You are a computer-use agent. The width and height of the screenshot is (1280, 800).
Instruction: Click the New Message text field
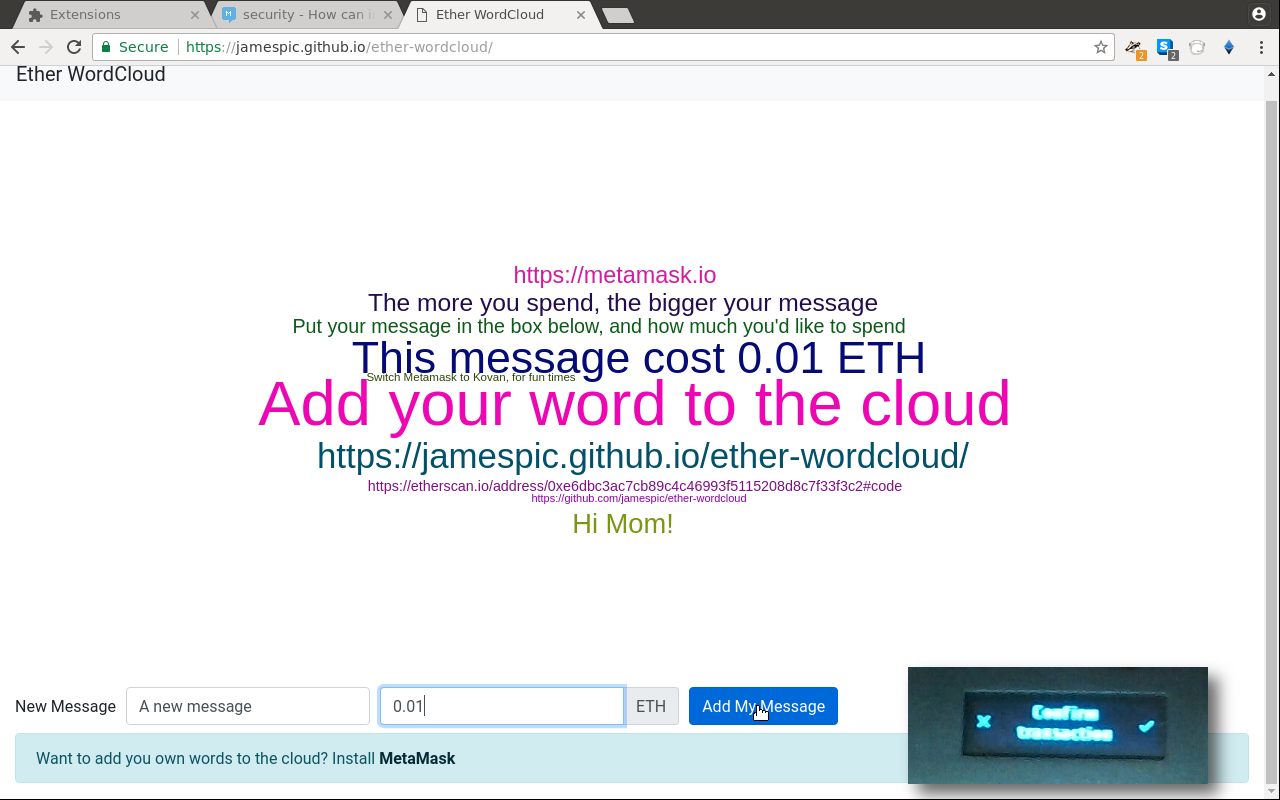click(248, 706)
